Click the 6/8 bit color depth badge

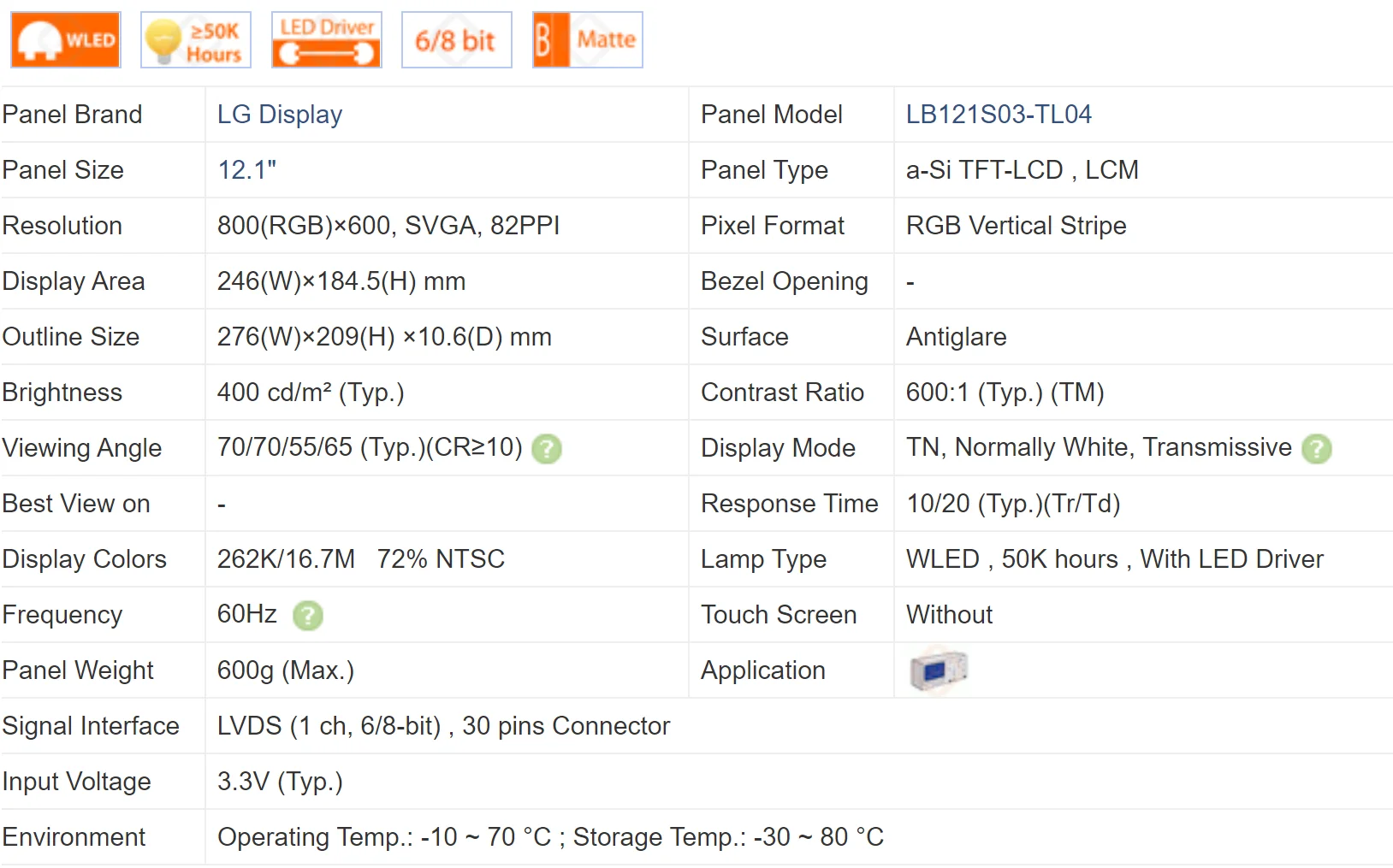[x=456, y=40]
